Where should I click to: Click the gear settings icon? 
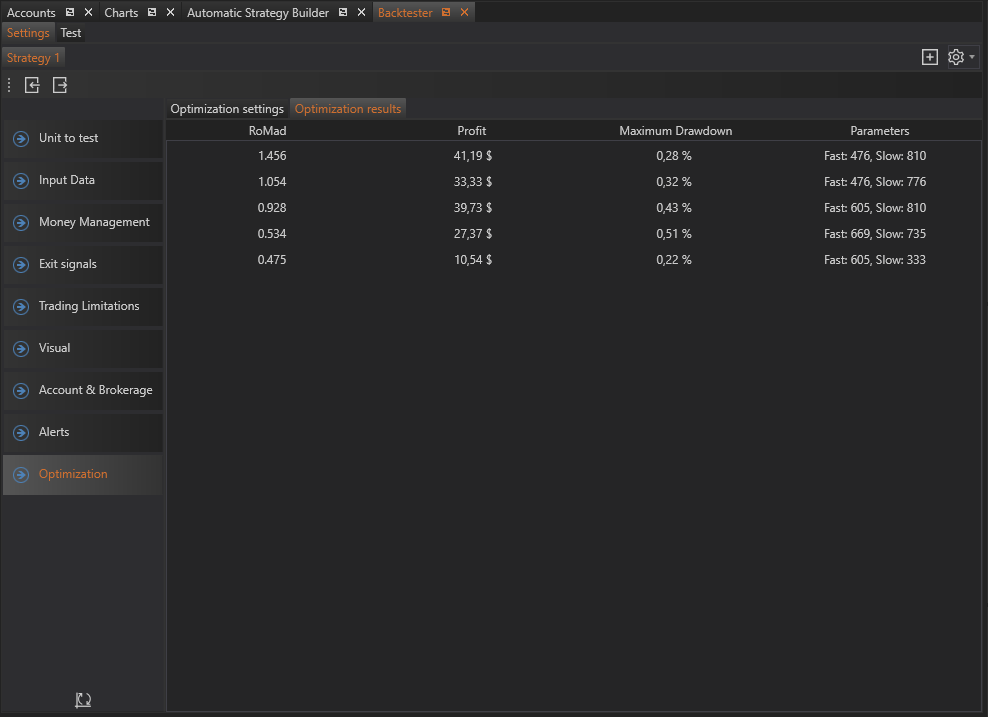955,58
